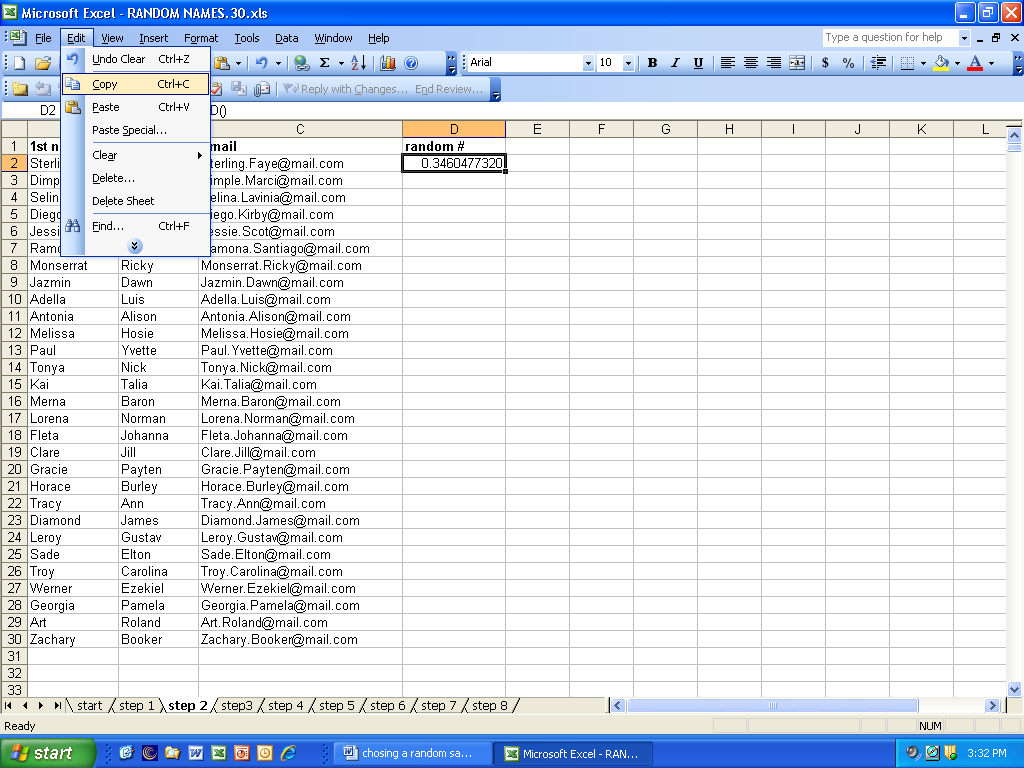Click the Send to Mail Recipient paperclip icon
The image size is (1024, 768).
[x=262, y=89]
